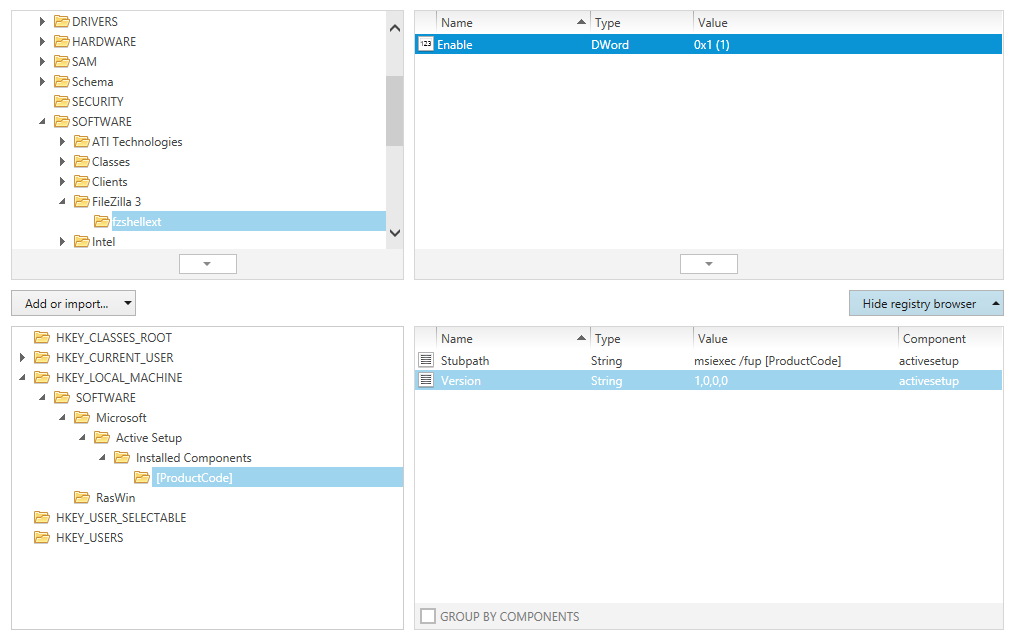Select the HKEY_USERS tree item

[x=89, y=538]
